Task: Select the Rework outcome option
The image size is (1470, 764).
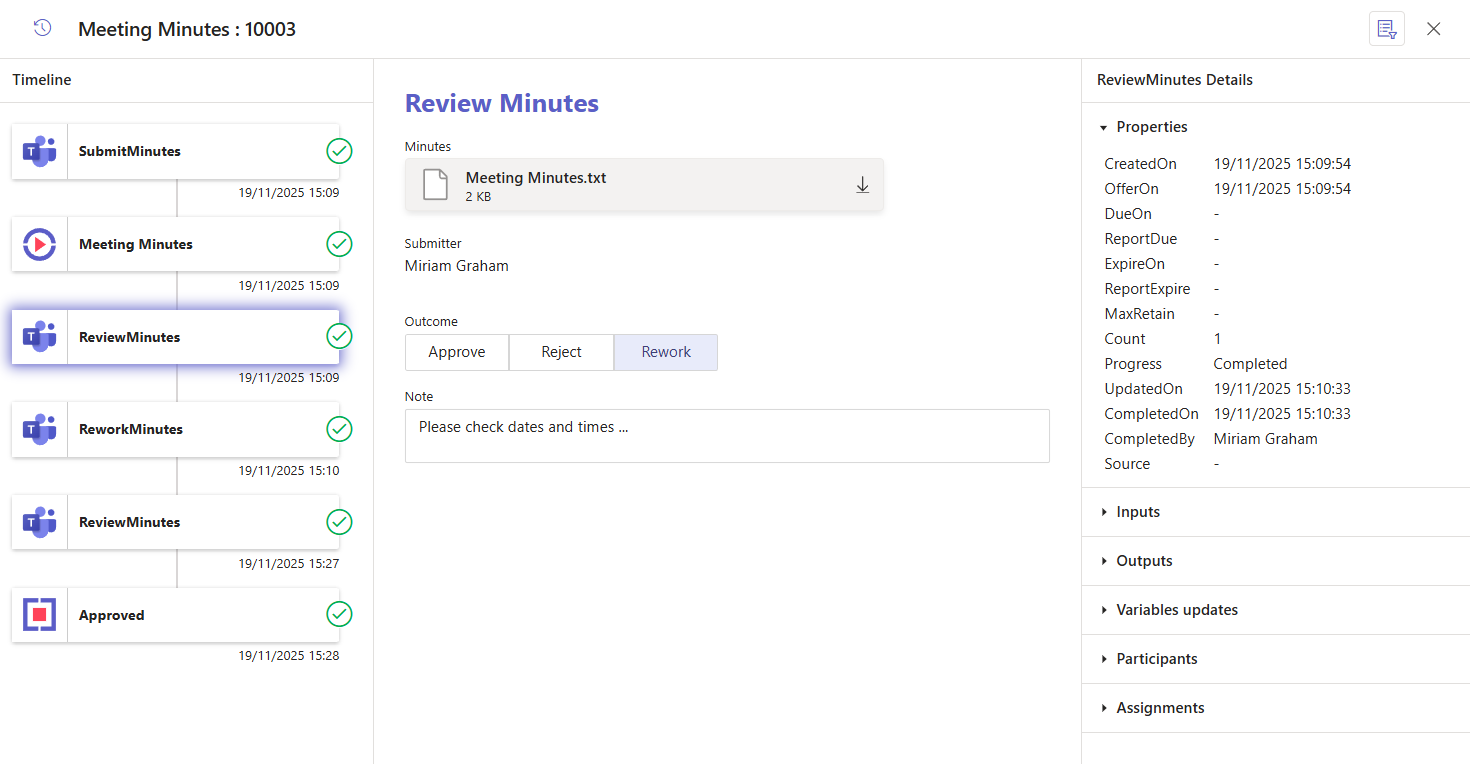Action: coord(666,352)
